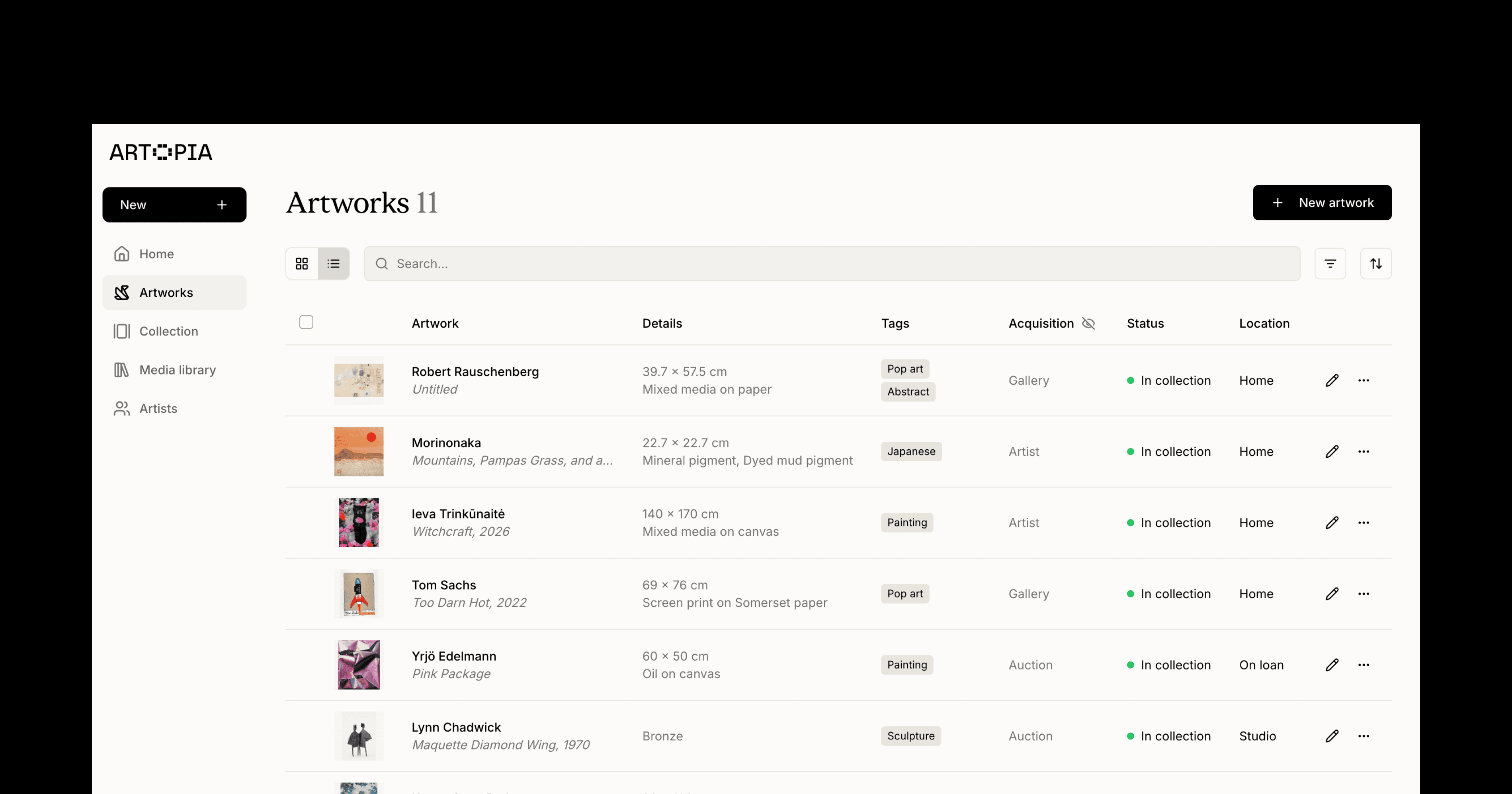Viewport: 1512px width, 794px height.
Task: Open three-dot menu for Yrjö Edelmann
Action: tap(1364, 665)
